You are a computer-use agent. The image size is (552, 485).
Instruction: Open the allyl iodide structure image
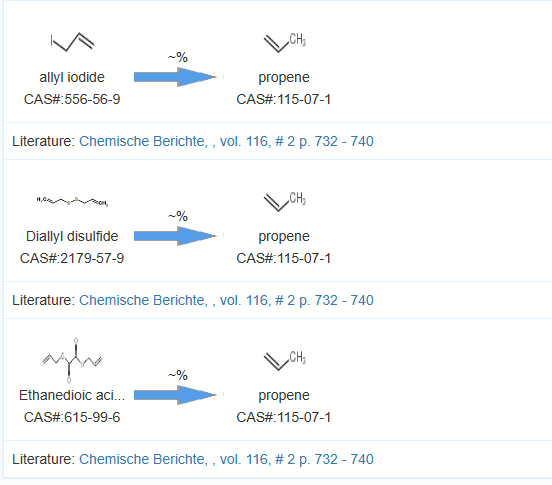click(x=72, y=42)
